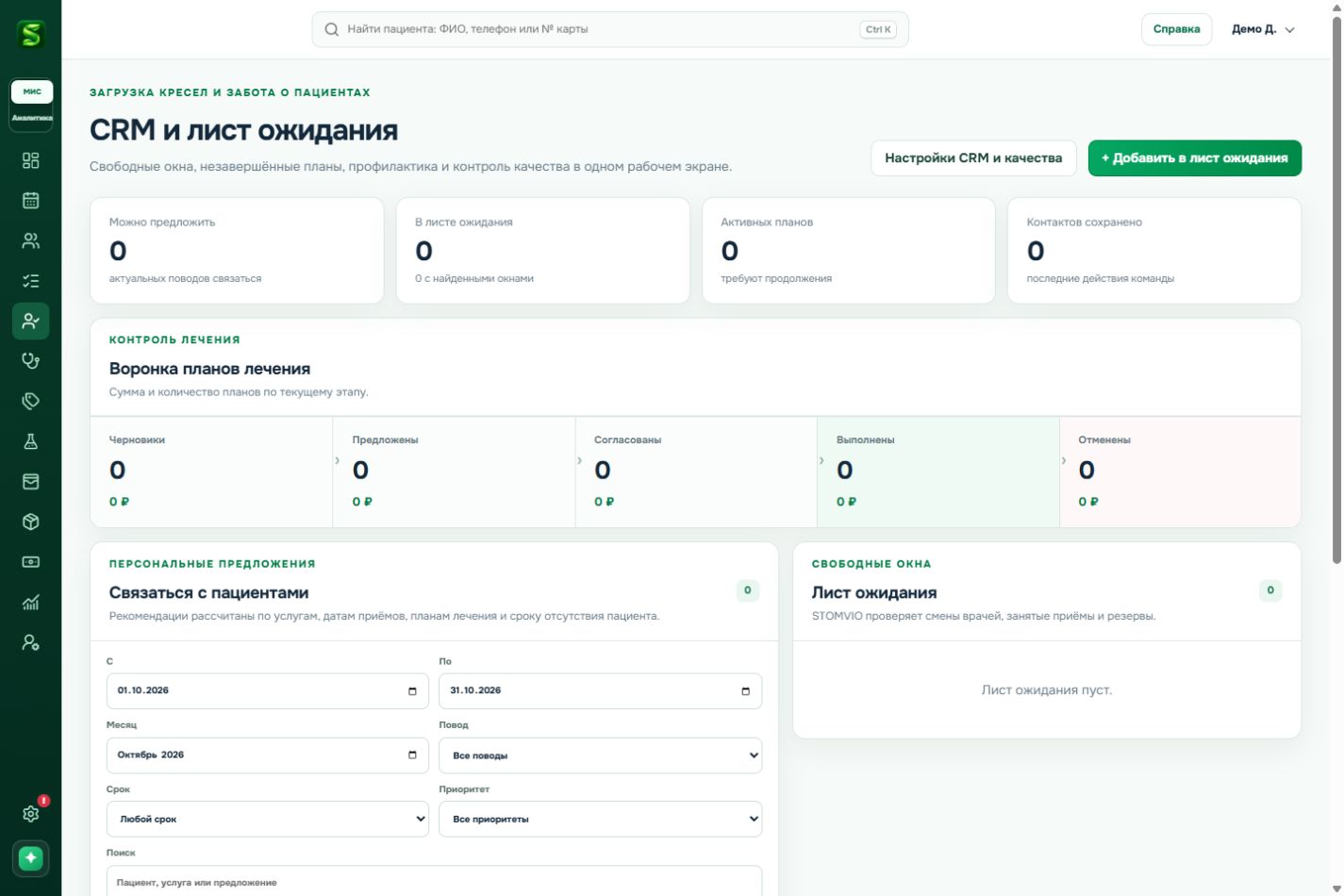Open the date picker for the С field

412,691
